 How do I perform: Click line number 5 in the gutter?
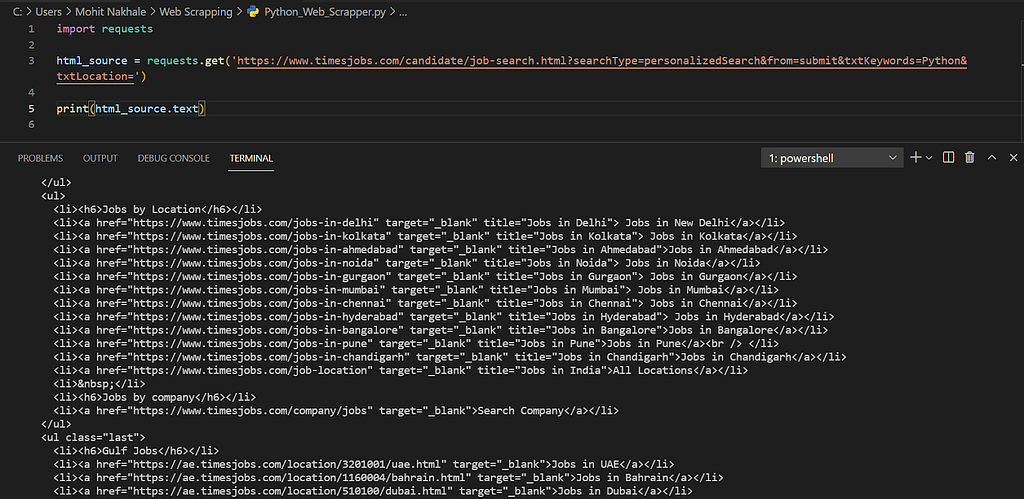pyautogui.click(x=31, y=108)
